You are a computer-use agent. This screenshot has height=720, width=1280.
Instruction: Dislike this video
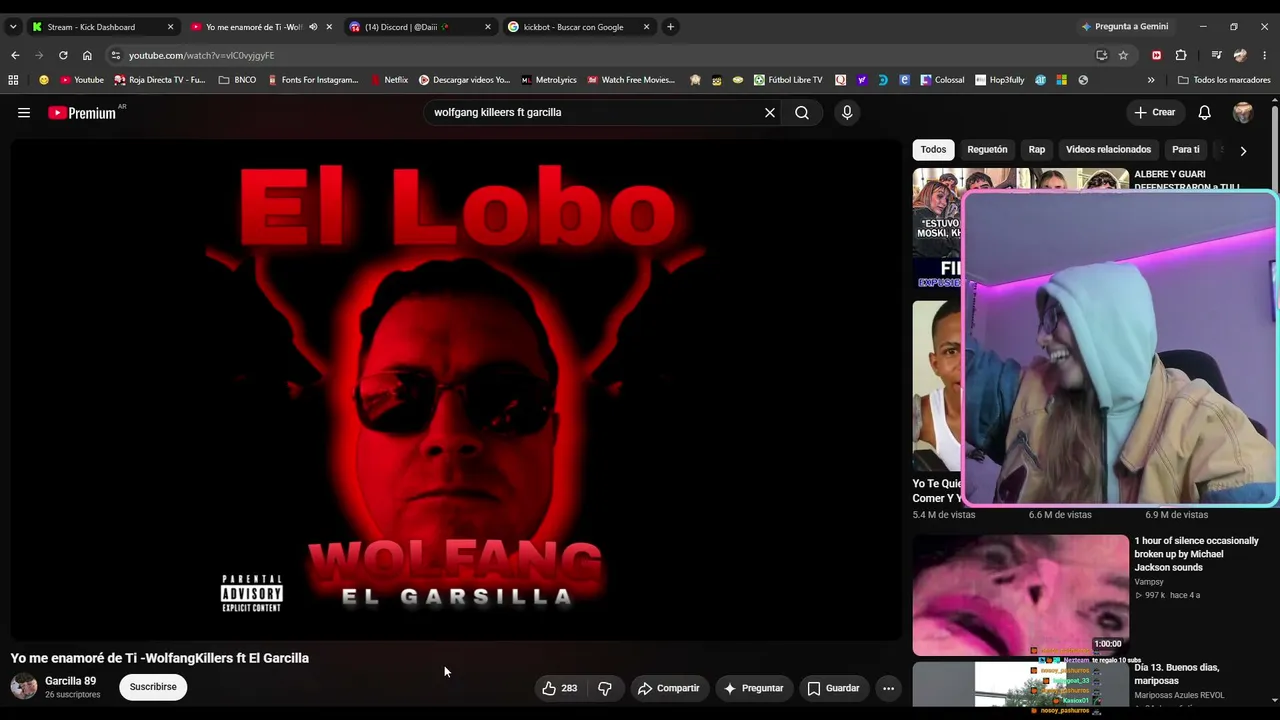pos(605,688)
